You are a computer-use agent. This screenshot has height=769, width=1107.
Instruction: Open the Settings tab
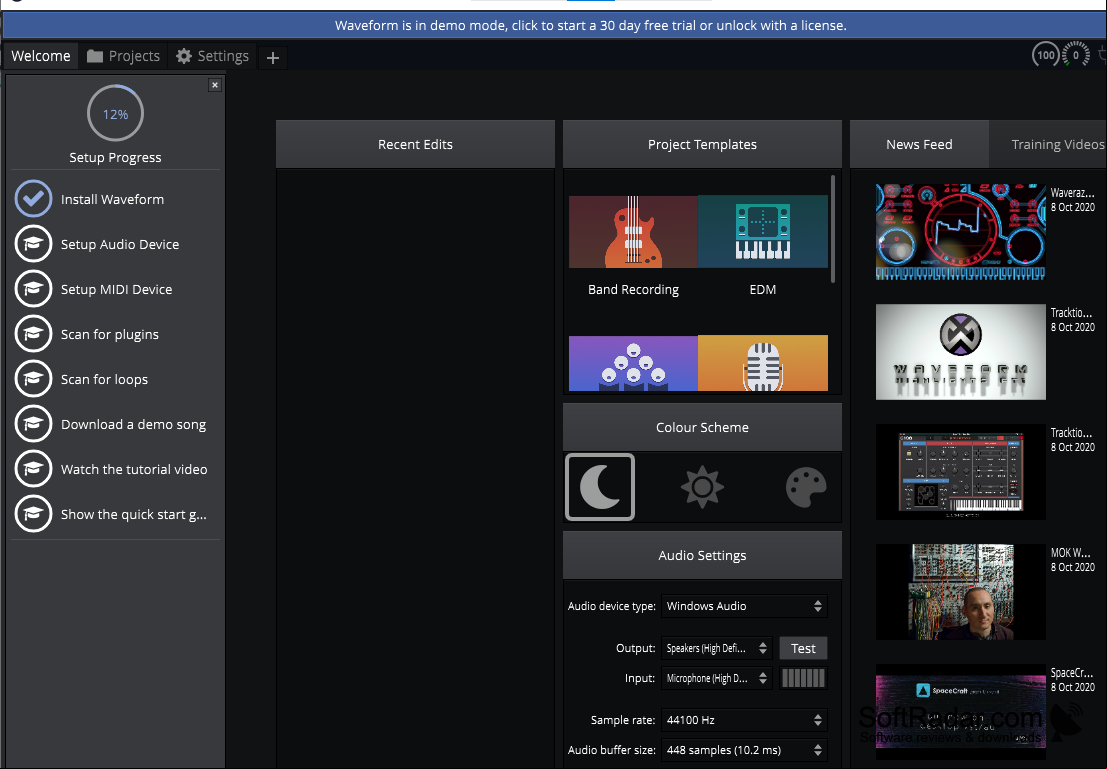213,56
